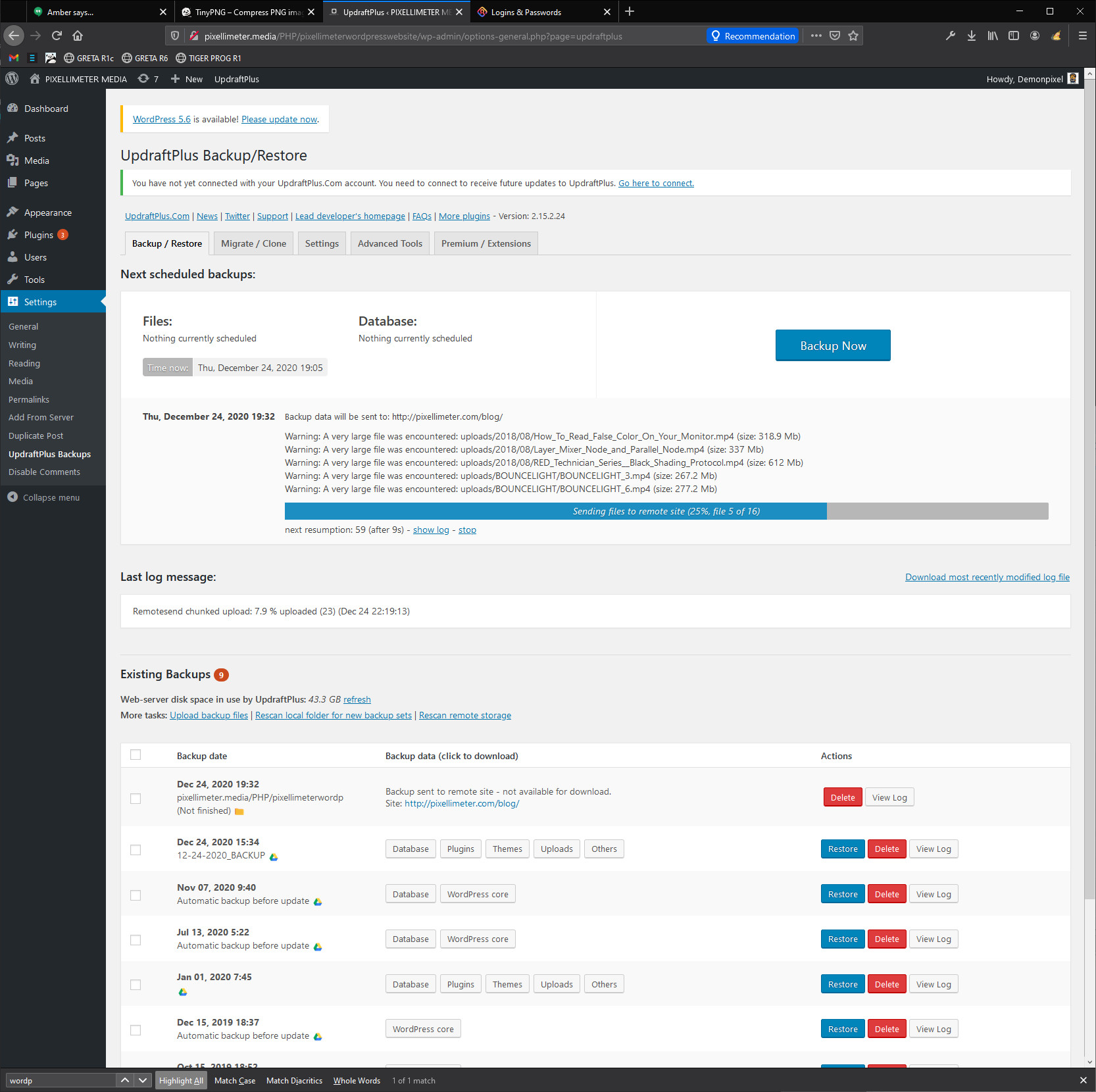Screen dimensions: 1096x1092
Task: Toggle Highlight All in find bar
Action: coord(181,1080)
